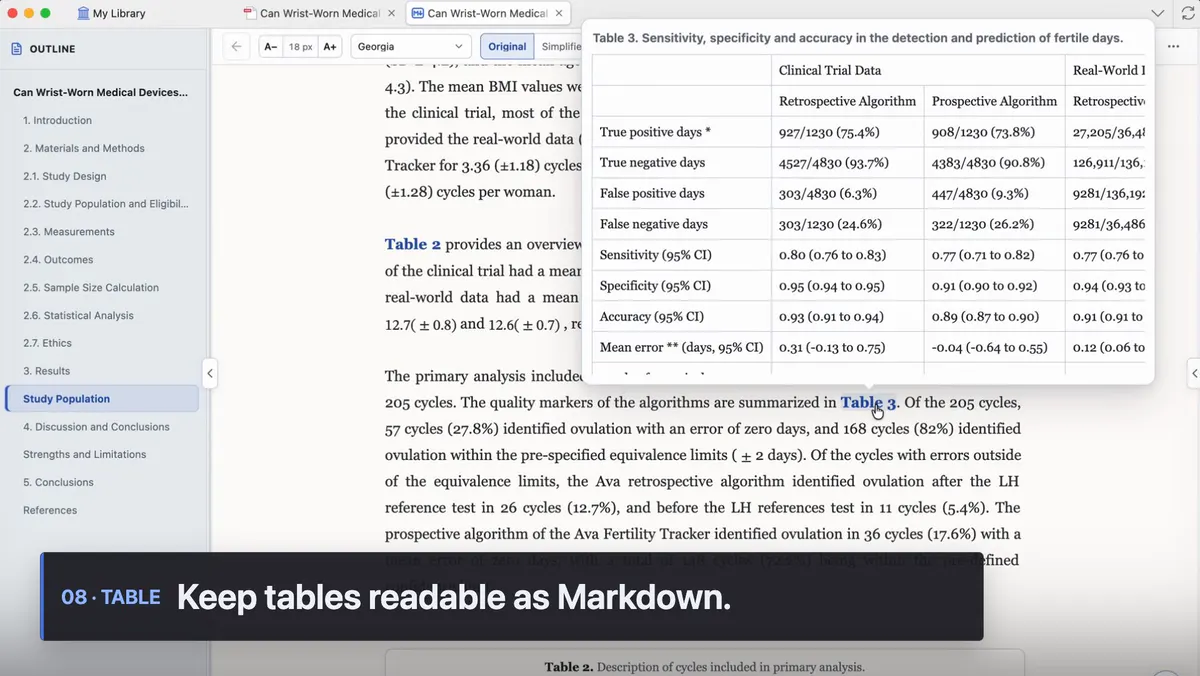Click the Table 3 link in text

pos(868,403)
